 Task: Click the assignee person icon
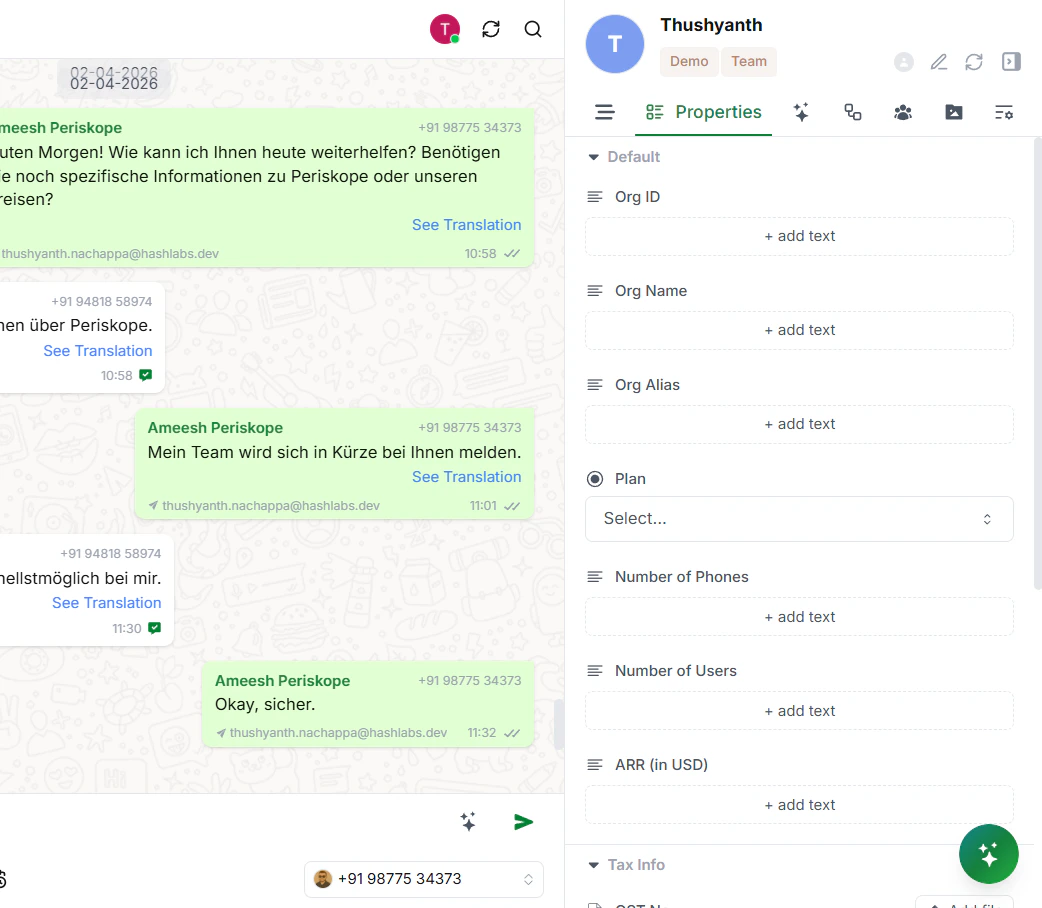[x=904, y=62]
